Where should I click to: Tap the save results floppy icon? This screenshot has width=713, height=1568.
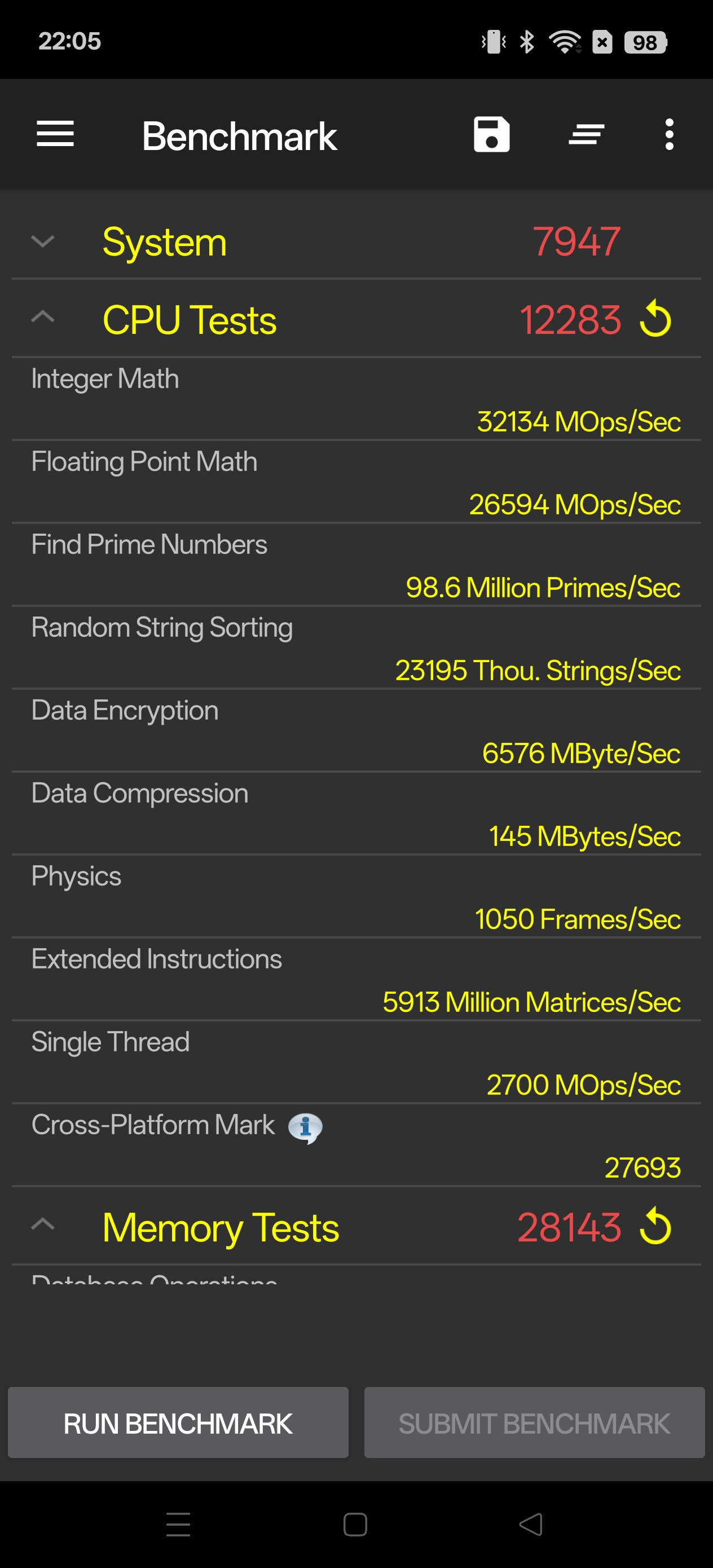coord(491,134)
